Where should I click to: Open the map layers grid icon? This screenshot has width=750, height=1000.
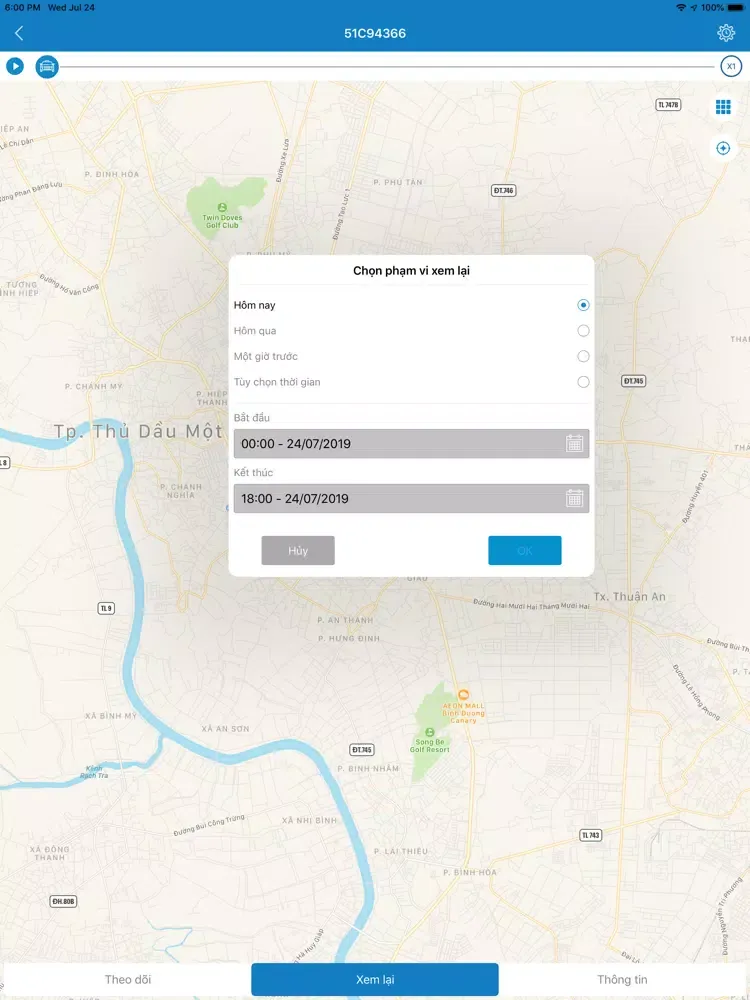(723, 107)
